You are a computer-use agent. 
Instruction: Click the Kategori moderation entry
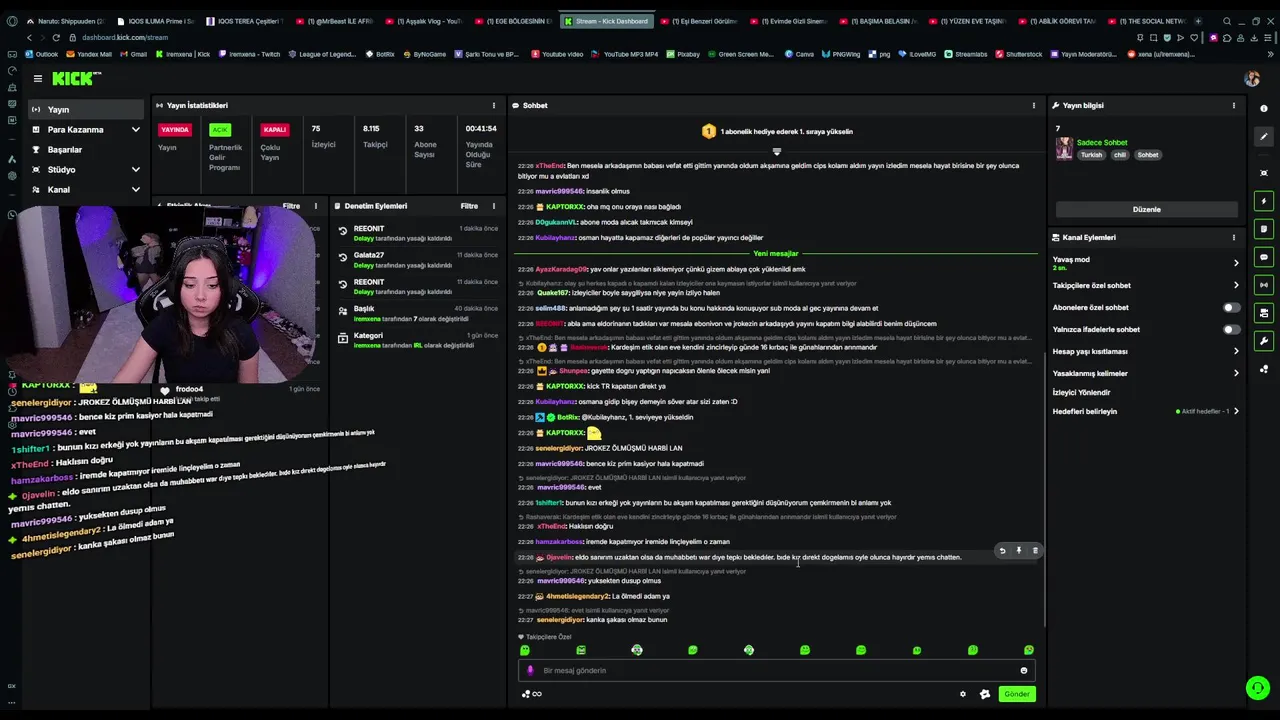pyautogui.click(x=418, y=340)
